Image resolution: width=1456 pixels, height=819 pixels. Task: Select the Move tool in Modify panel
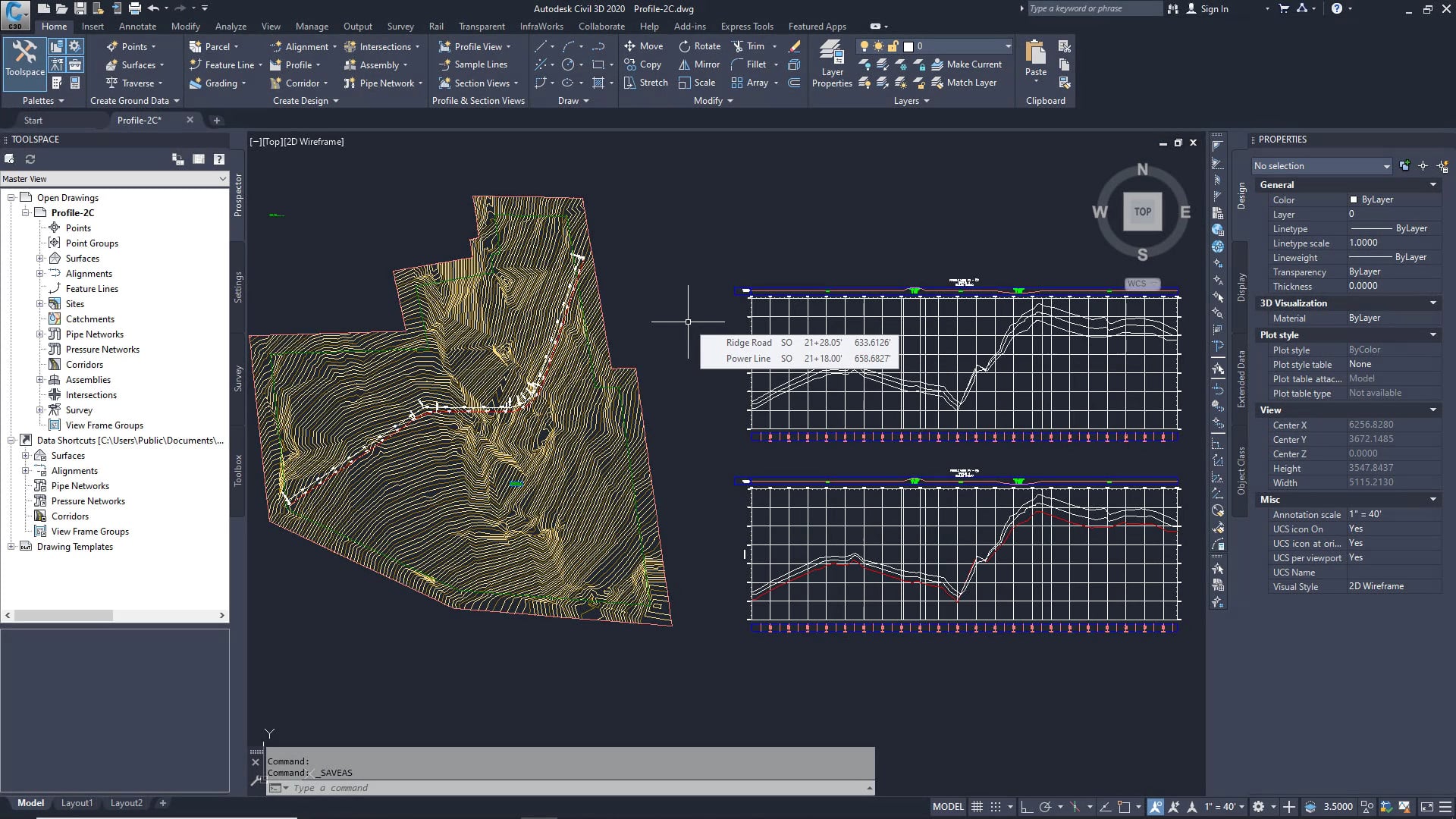coord(644,45)
